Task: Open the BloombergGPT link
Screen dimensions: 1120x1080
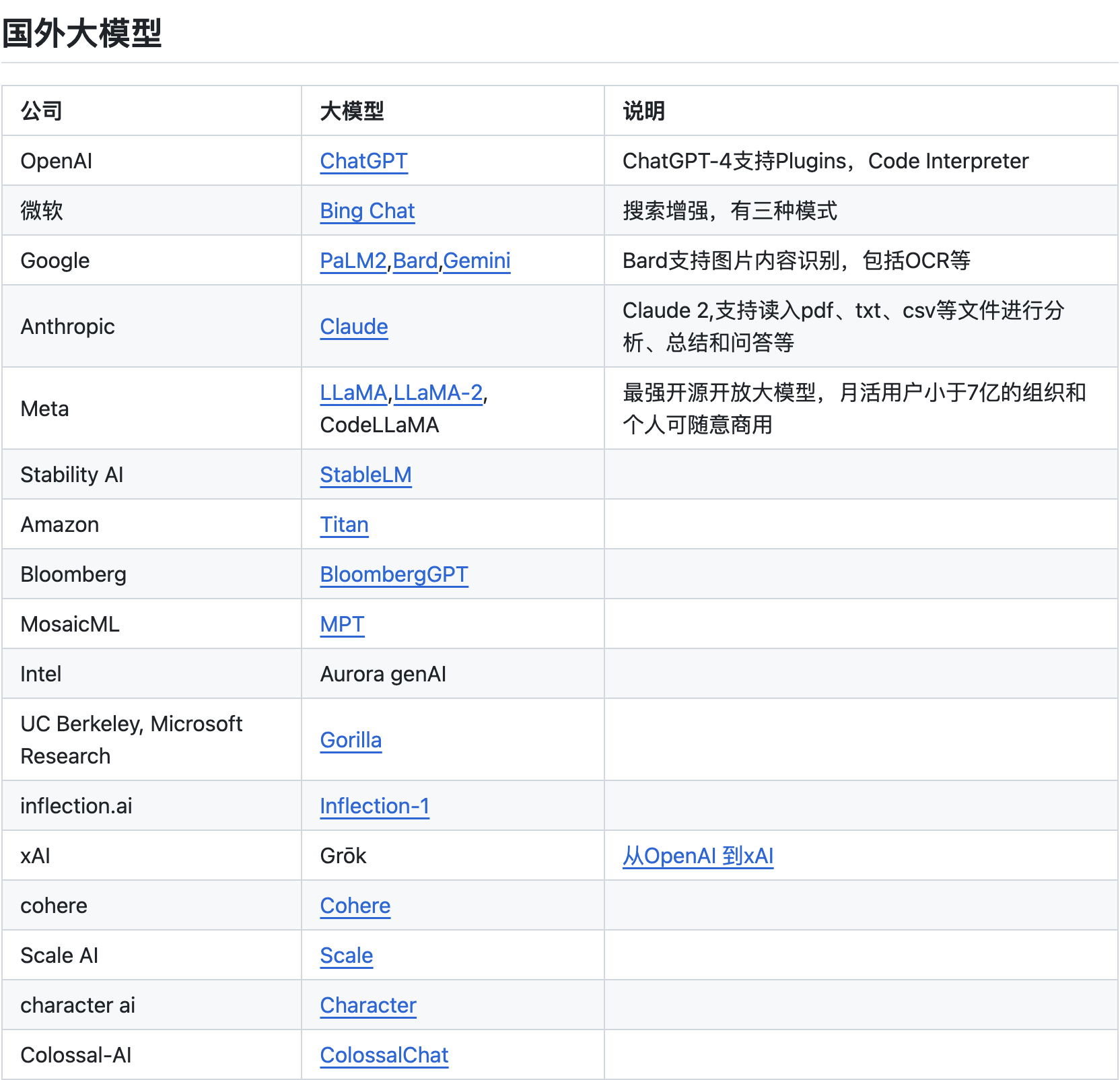Action: click(394, 574)
